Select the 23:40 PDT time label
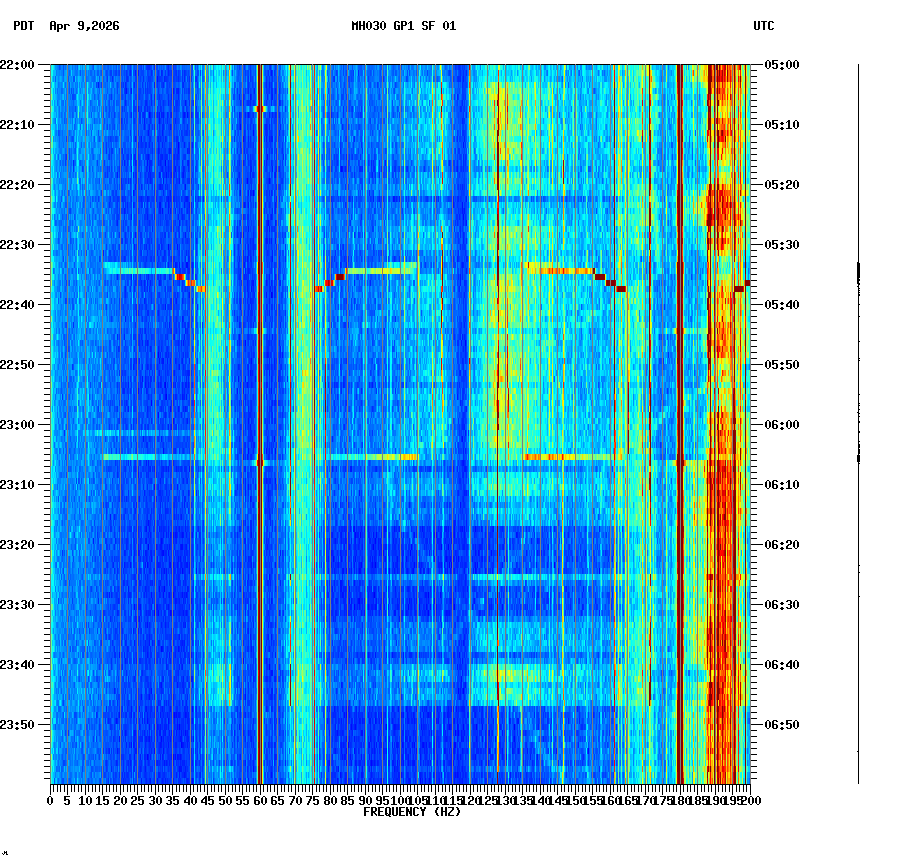The image size is (902, 864). pyautogui.click(x=17, y=665)
